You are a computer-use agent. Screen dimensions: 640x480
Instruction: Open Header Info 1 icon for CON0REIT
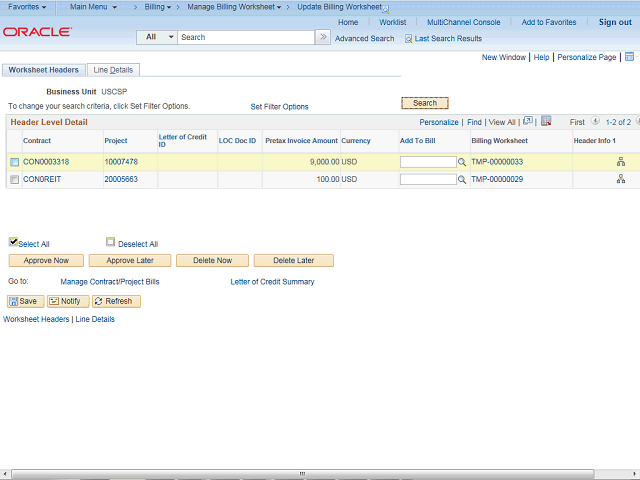[620, 179]
